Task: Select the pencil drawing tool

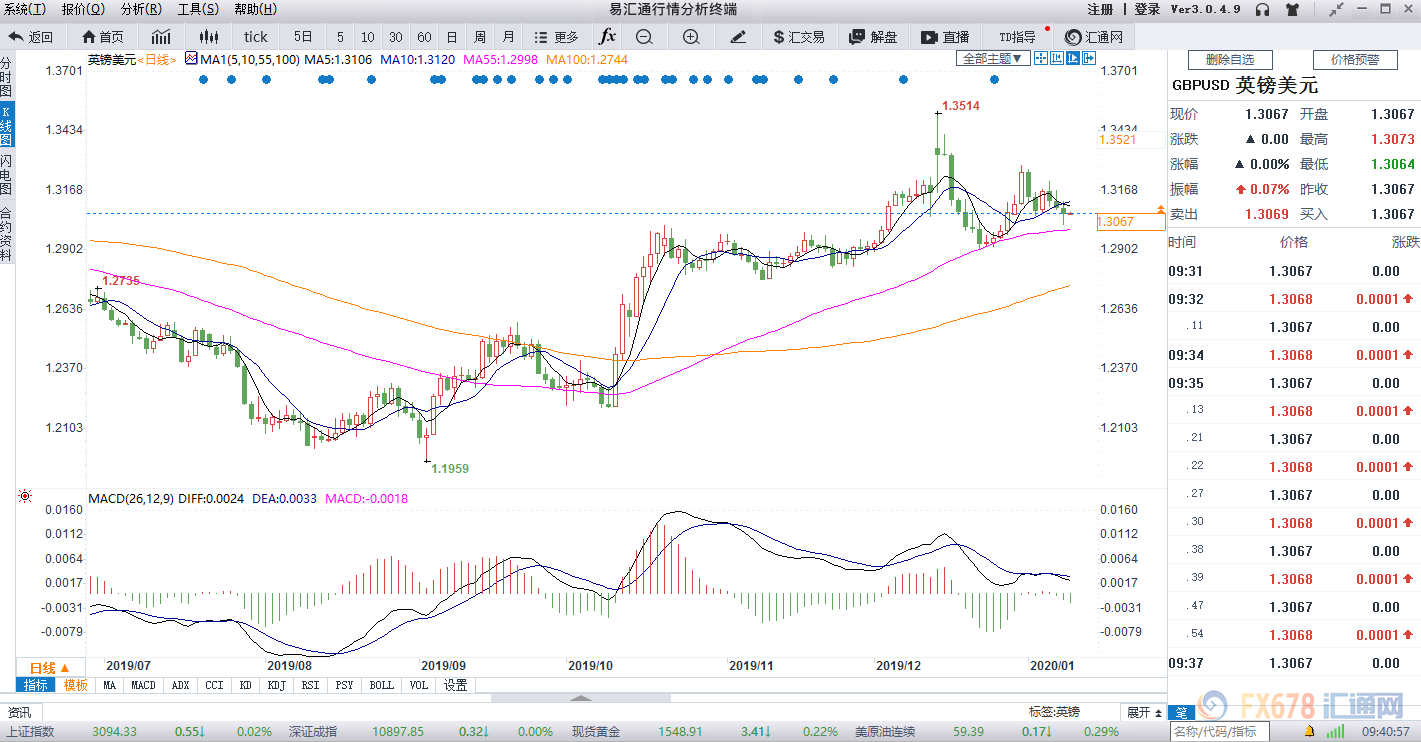Action: coord(738,37)
